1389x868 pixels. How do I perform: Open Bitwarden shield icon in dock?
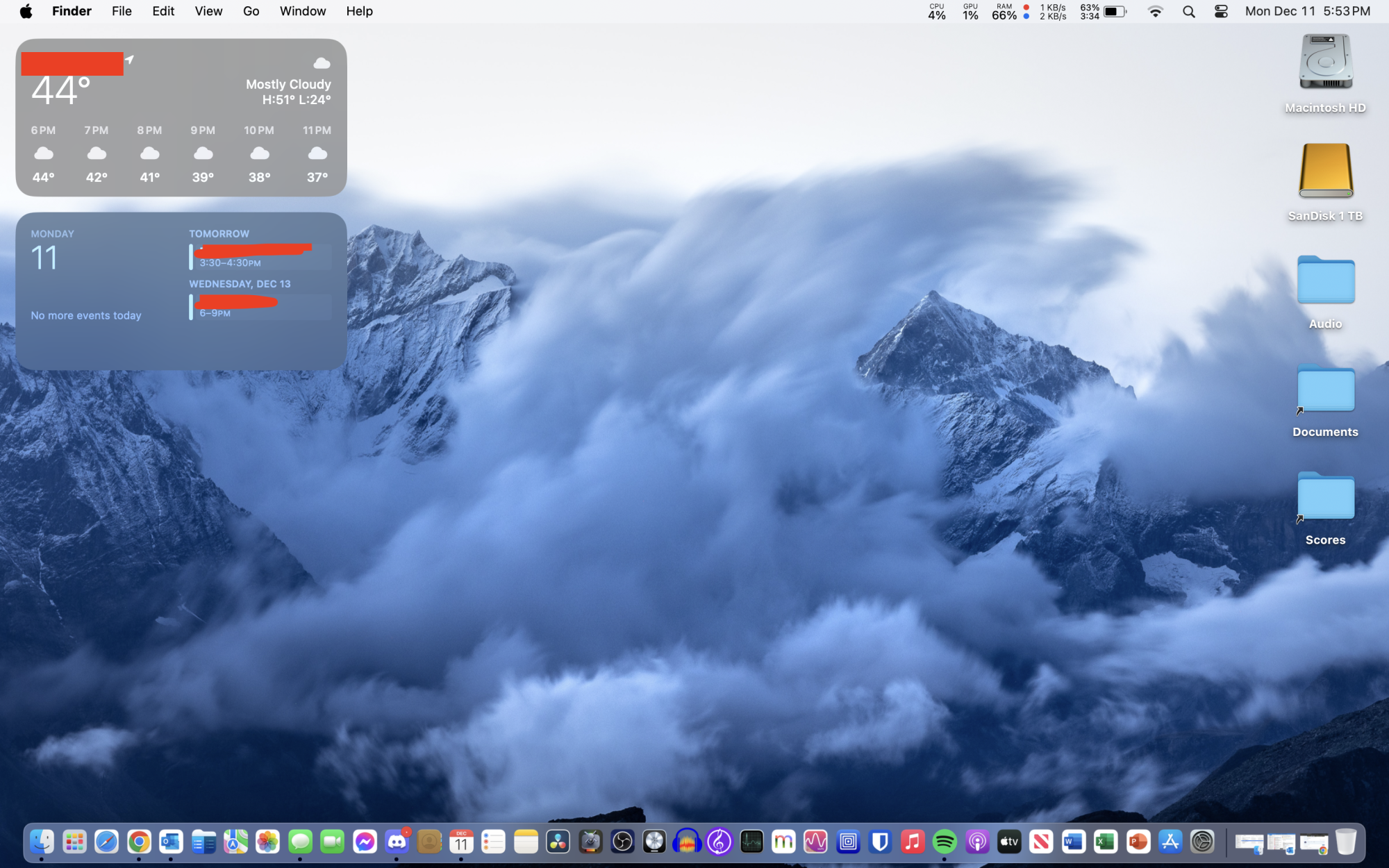click(880, 842)
